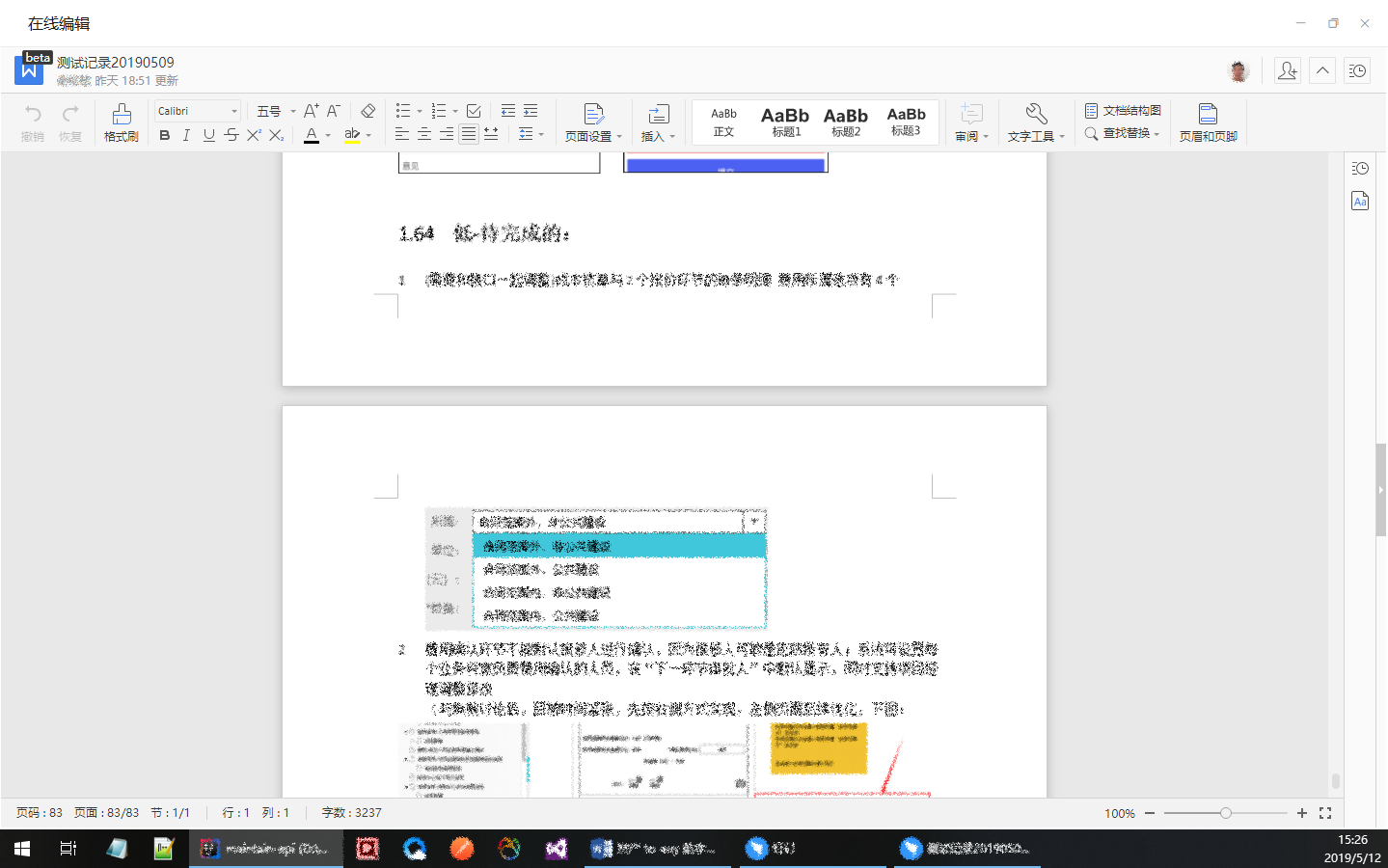Open 查找替换 find and replace
The height and width of the screenshot is (868, 1388).
tap(1122, 133)
